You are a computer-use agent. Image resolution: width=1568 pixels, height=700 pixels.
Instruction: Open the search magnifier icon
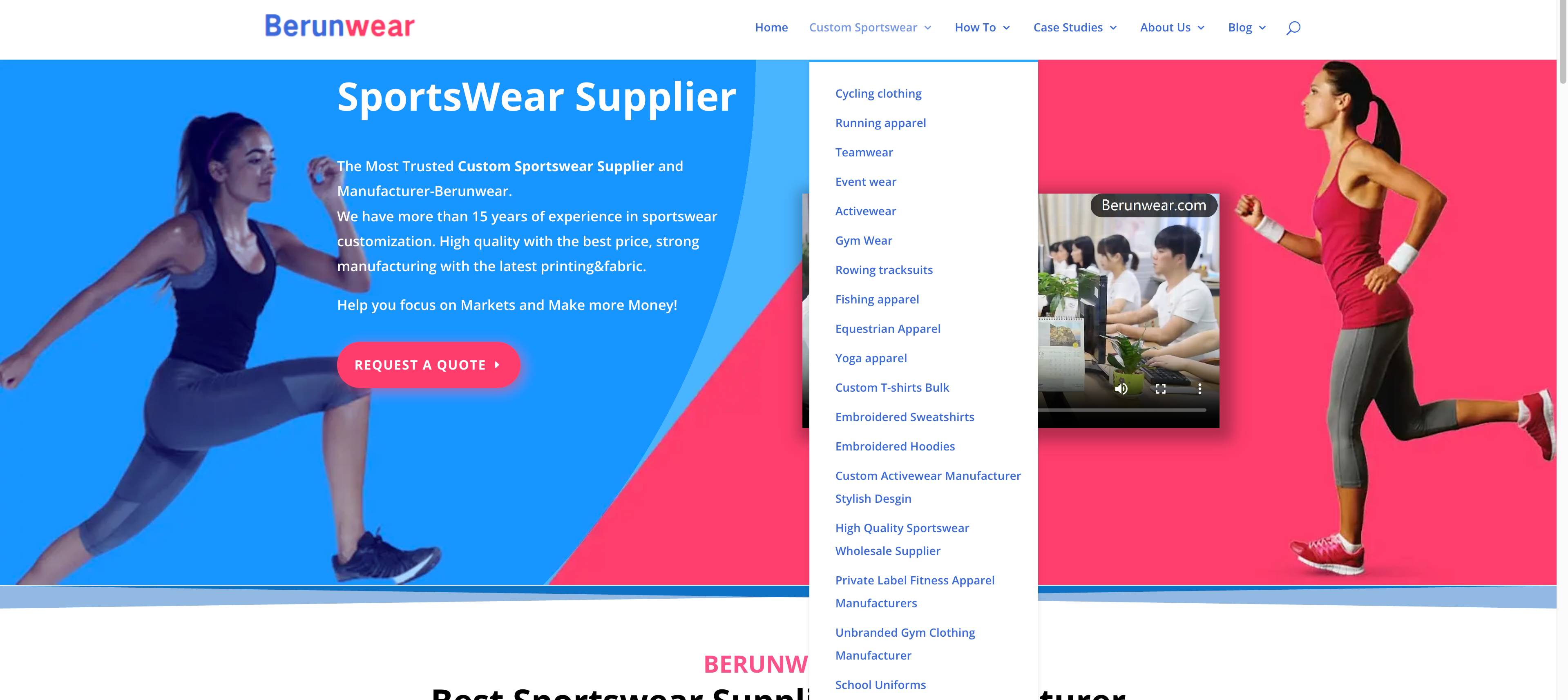coord(1293,28)
